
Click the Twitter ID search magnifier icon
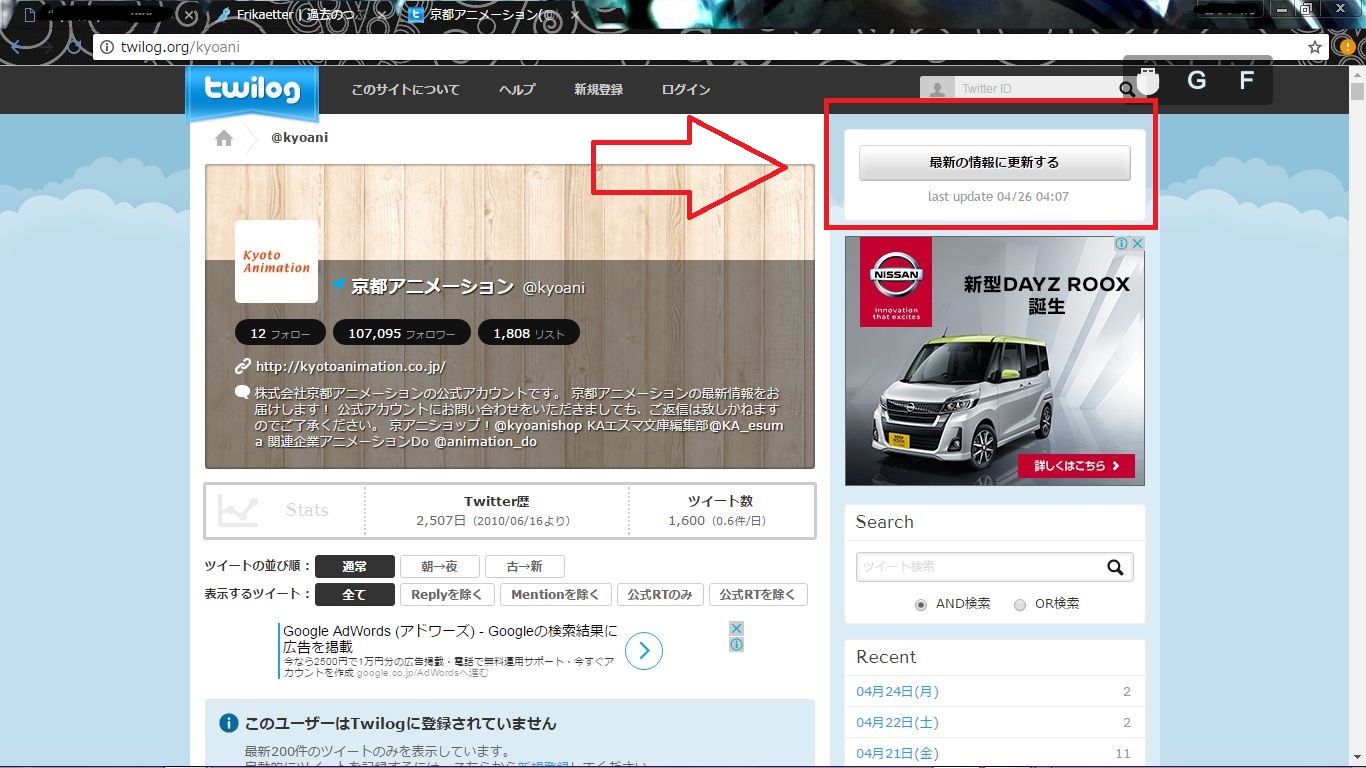(x=1127, y=89)
